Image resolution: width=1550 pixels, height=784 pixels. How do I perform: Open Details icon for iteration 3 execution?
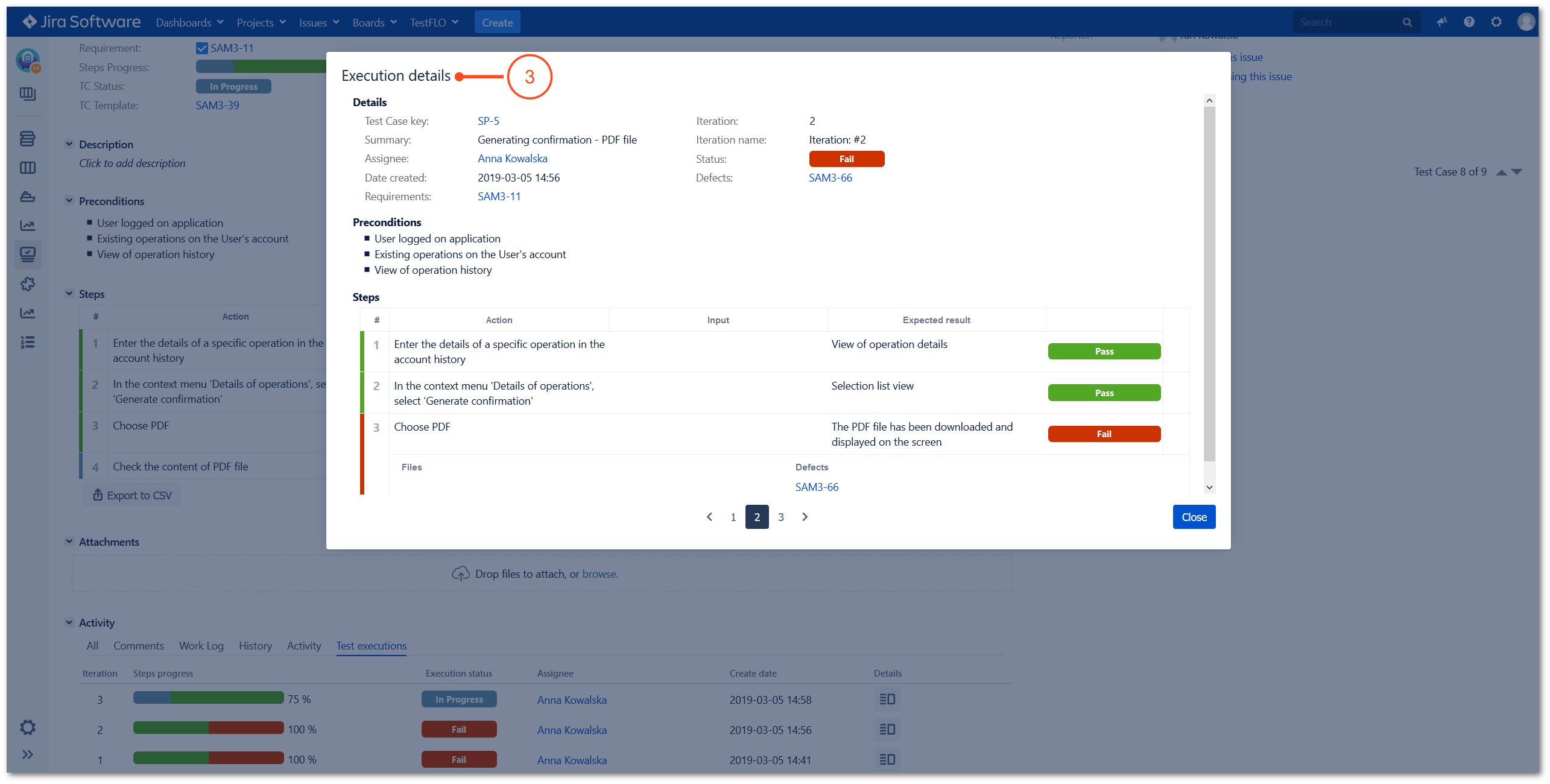[887, 699]
